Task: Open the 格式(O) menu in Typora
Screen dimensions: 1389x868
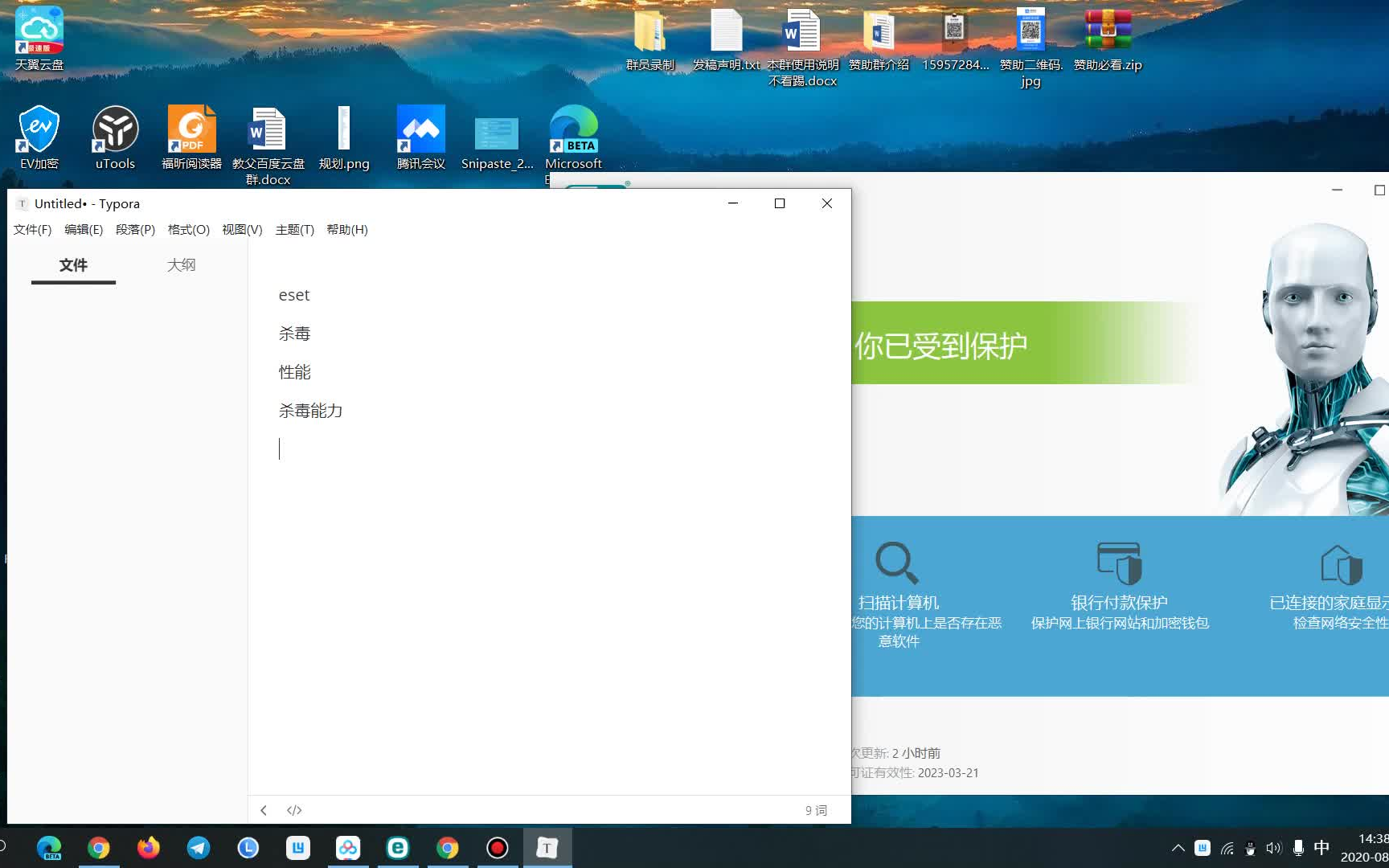Action: 188,230
